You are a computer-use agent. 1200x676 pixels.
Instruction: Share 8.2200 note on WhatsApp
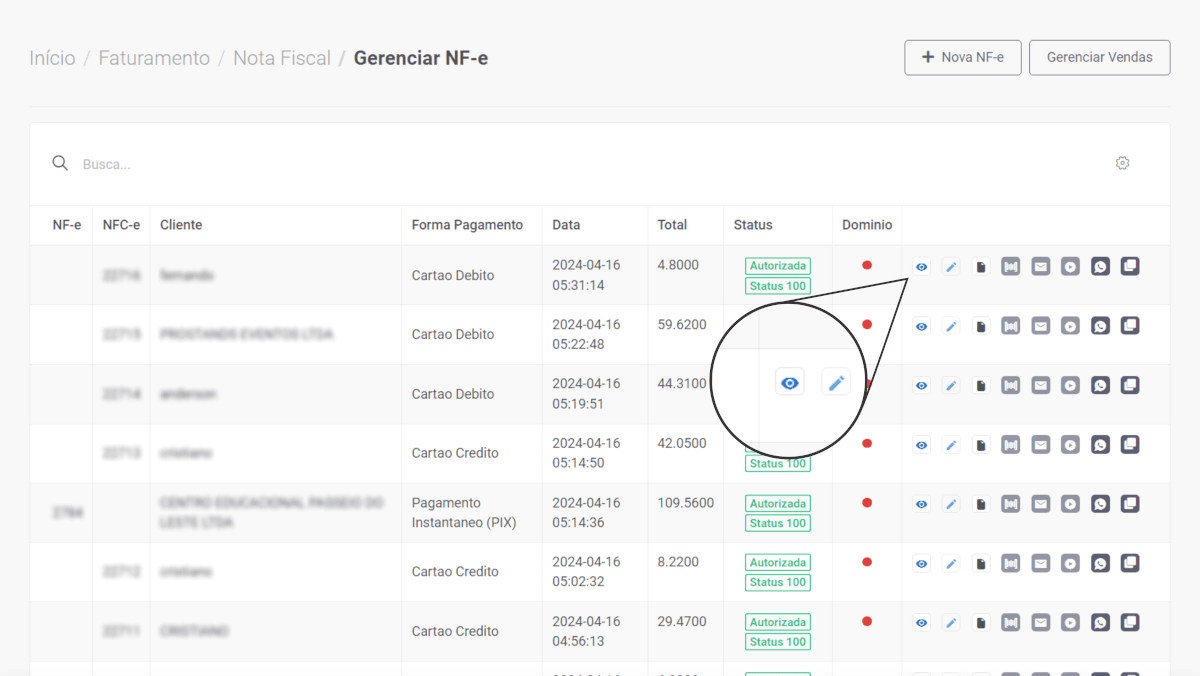point(1100,564)
